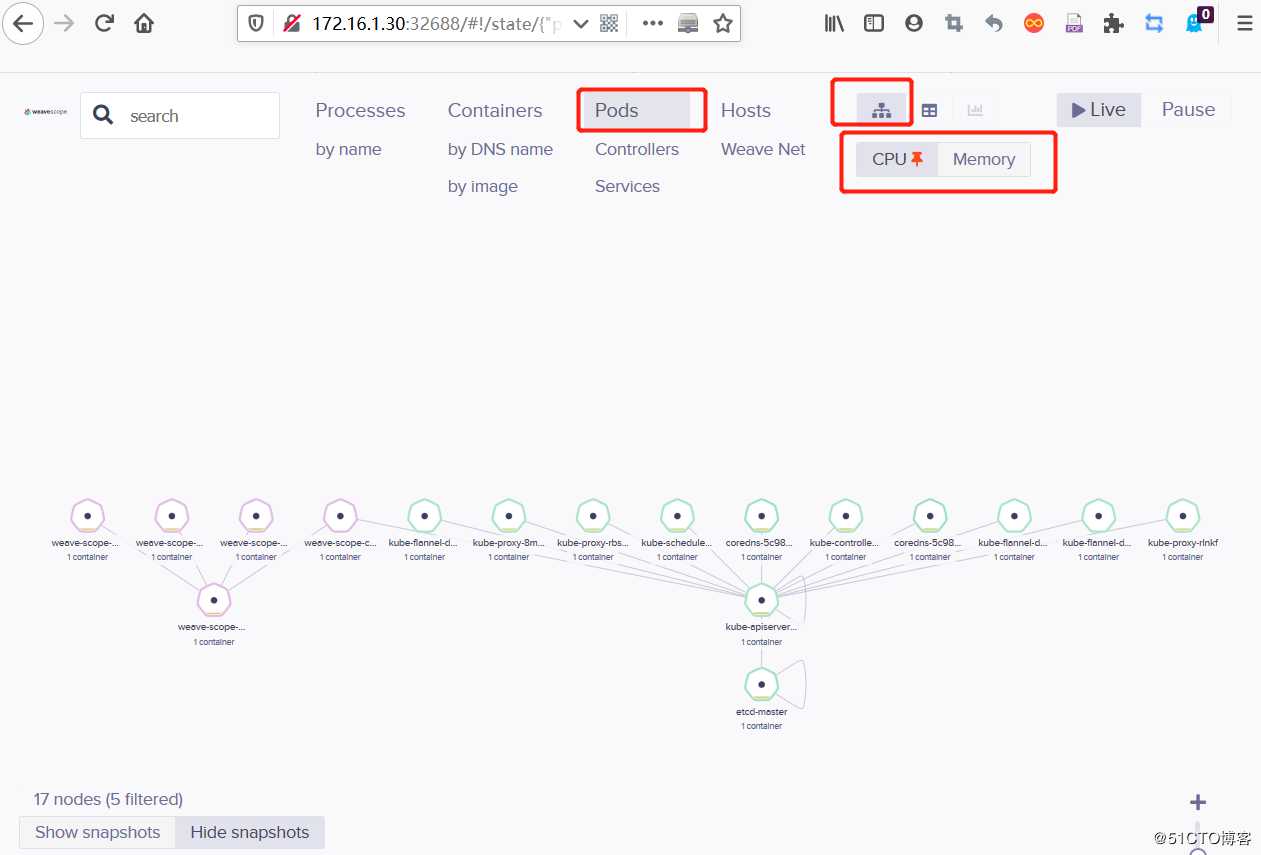Viewport: 1261px width, 855px height.
Task: Zoom in with the plus button
Action: click(x=1198, y=802)
